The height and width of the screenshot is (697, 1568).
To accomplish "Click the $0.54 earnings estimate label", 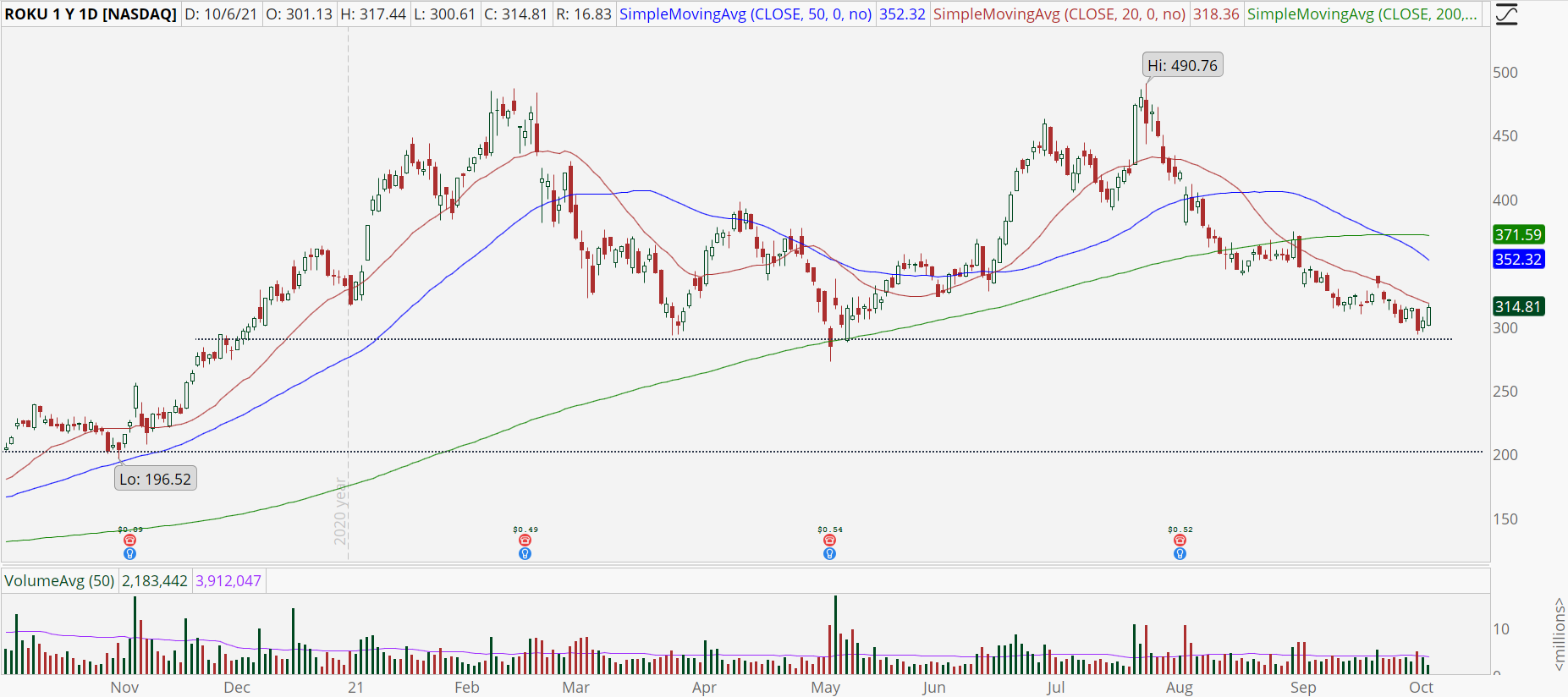I will pyautogui.click(x=830, y=530).
